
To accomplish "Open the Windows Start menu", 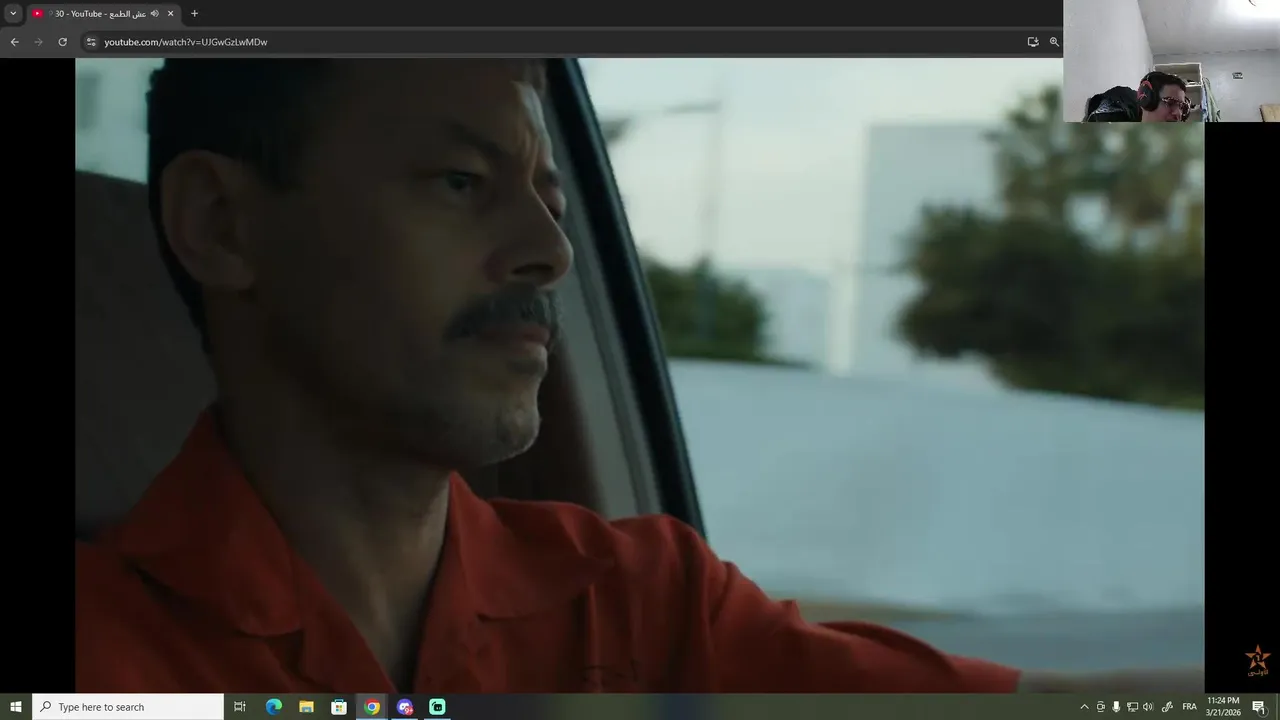I will [16, 707].
